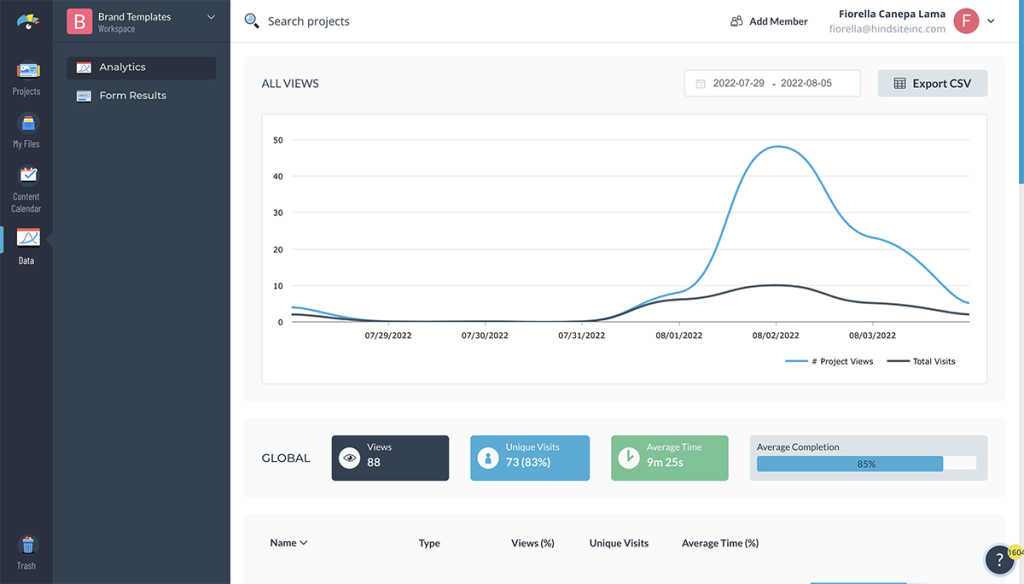Select the Views stat card
This screenshot has height=584, width=1024.
[390, 458]
